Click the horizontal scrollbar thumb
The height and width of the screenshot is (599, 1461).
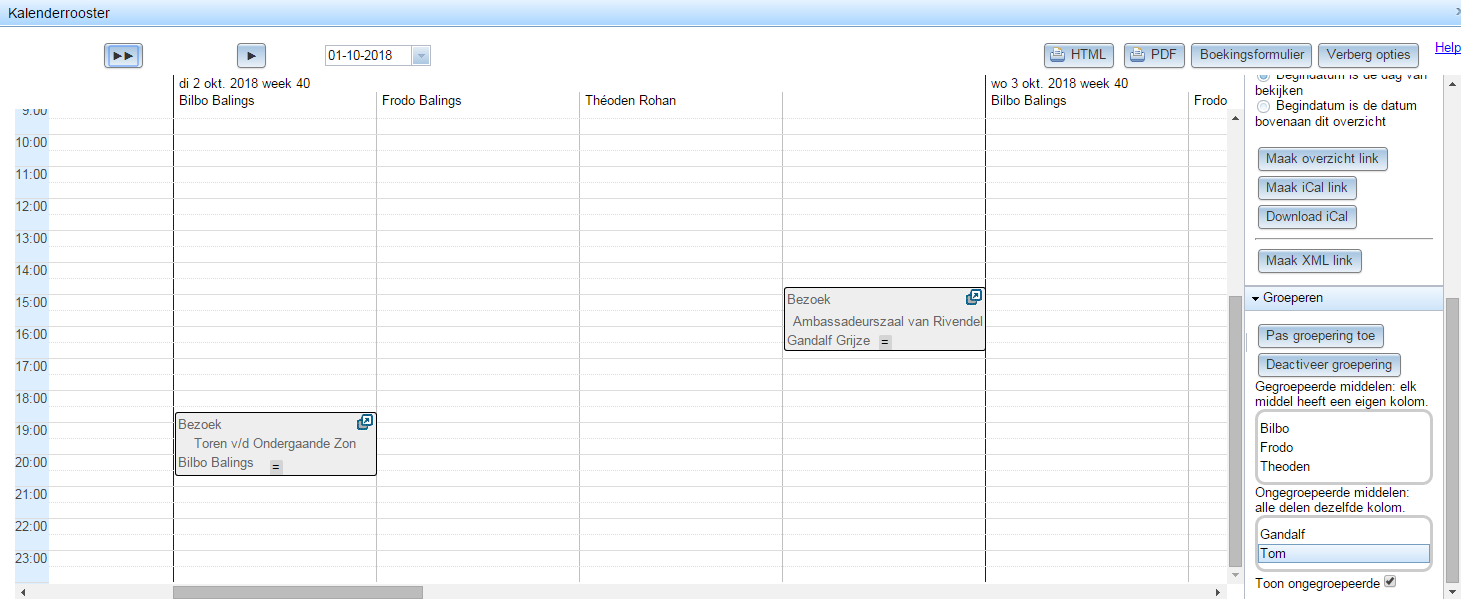(x=298, y=592)
